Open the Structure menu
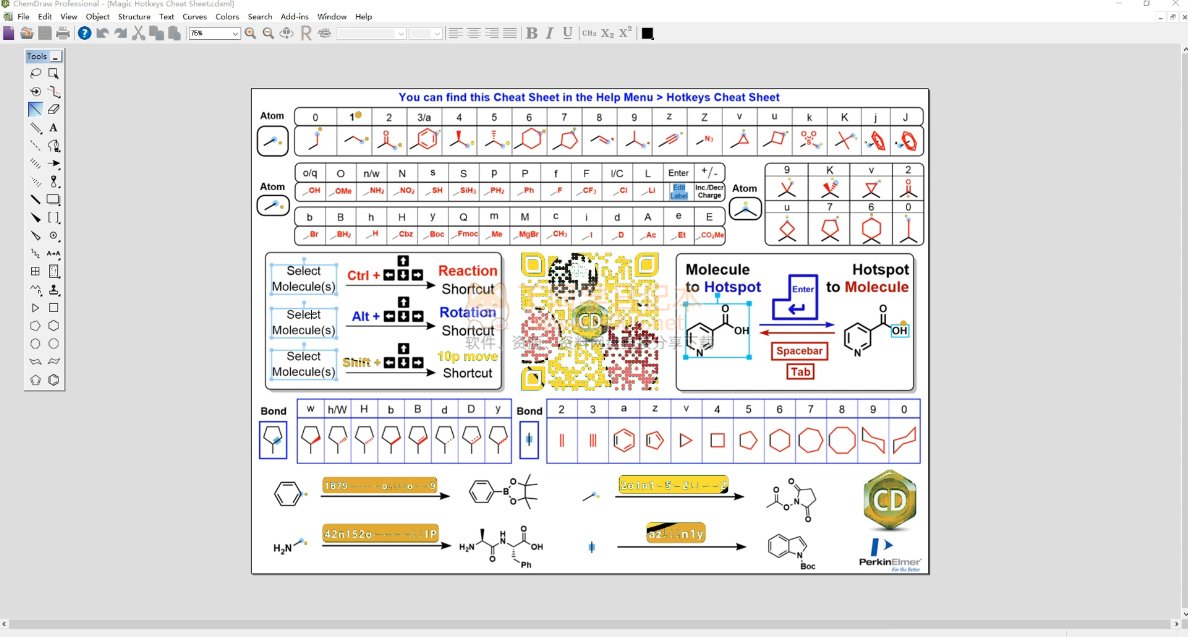The image size is (1188, 637). [134, 17]
